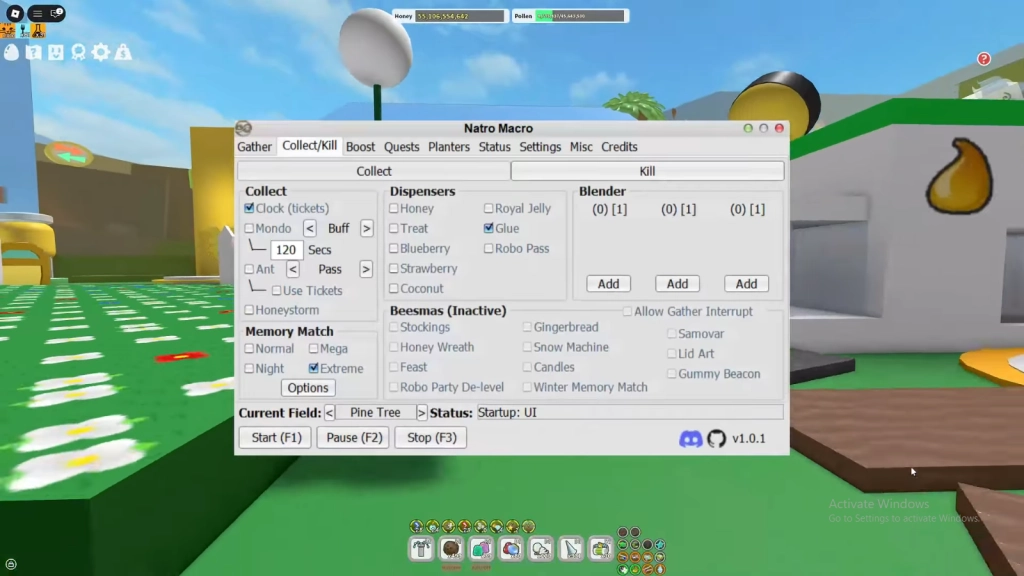Switch to the Gather tab
The width and height of the screenshot is (1024, 576).
coord(255,147)
